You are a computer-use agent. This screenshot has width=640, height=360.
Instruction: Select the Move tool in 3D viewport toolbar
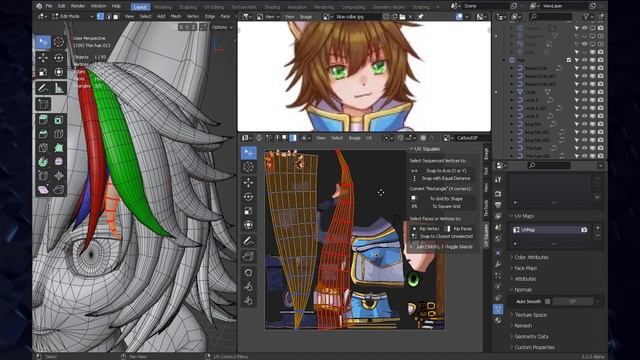click(x=43, y=58)
